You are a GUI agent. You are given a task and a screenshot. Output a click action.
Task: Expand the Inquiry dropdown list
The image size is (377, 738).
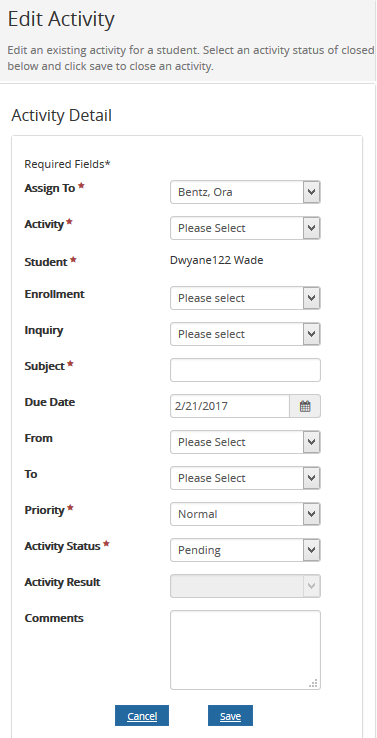(245, 334)
